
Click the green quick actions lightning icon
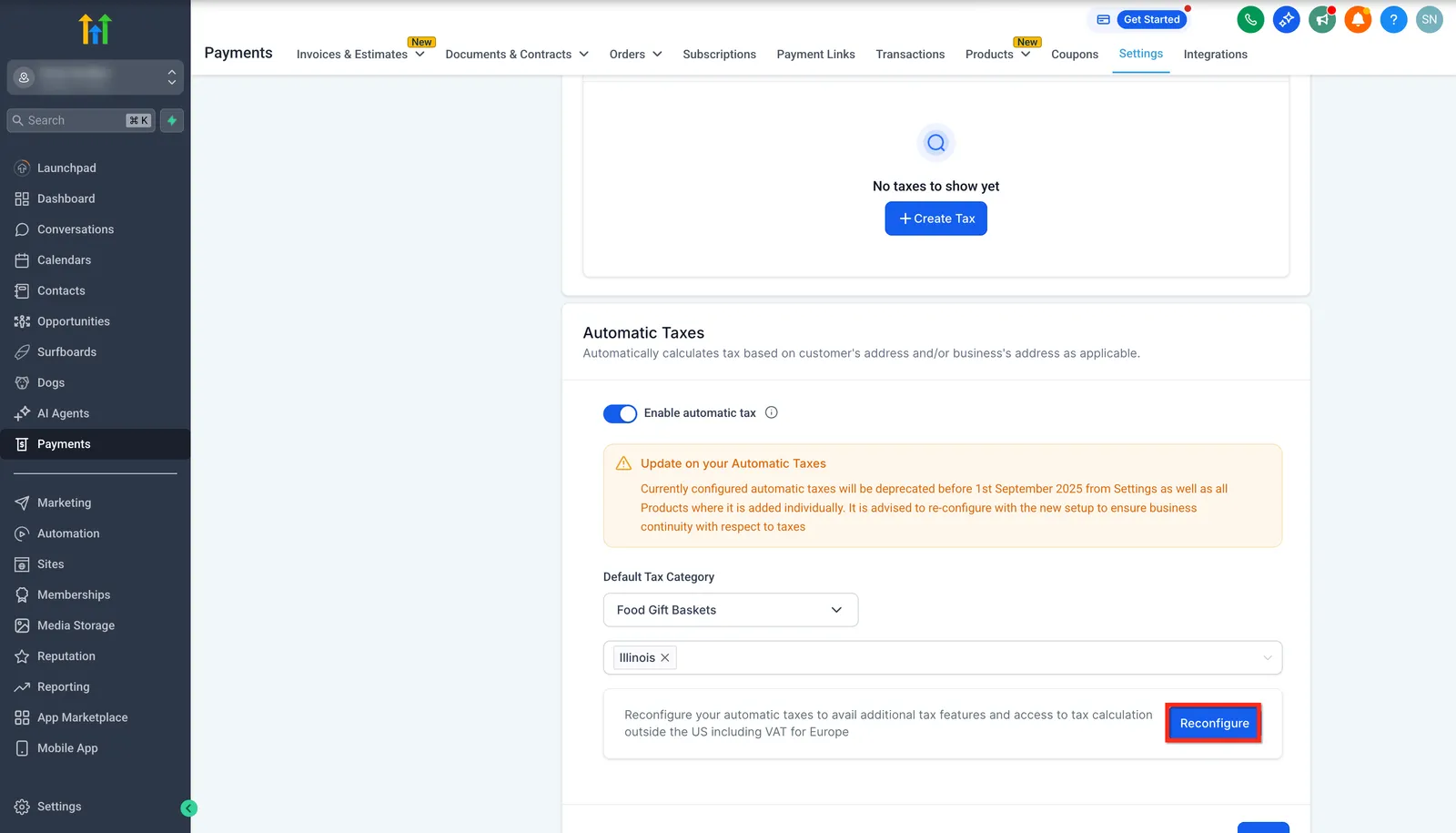click(x=172, y=120)
